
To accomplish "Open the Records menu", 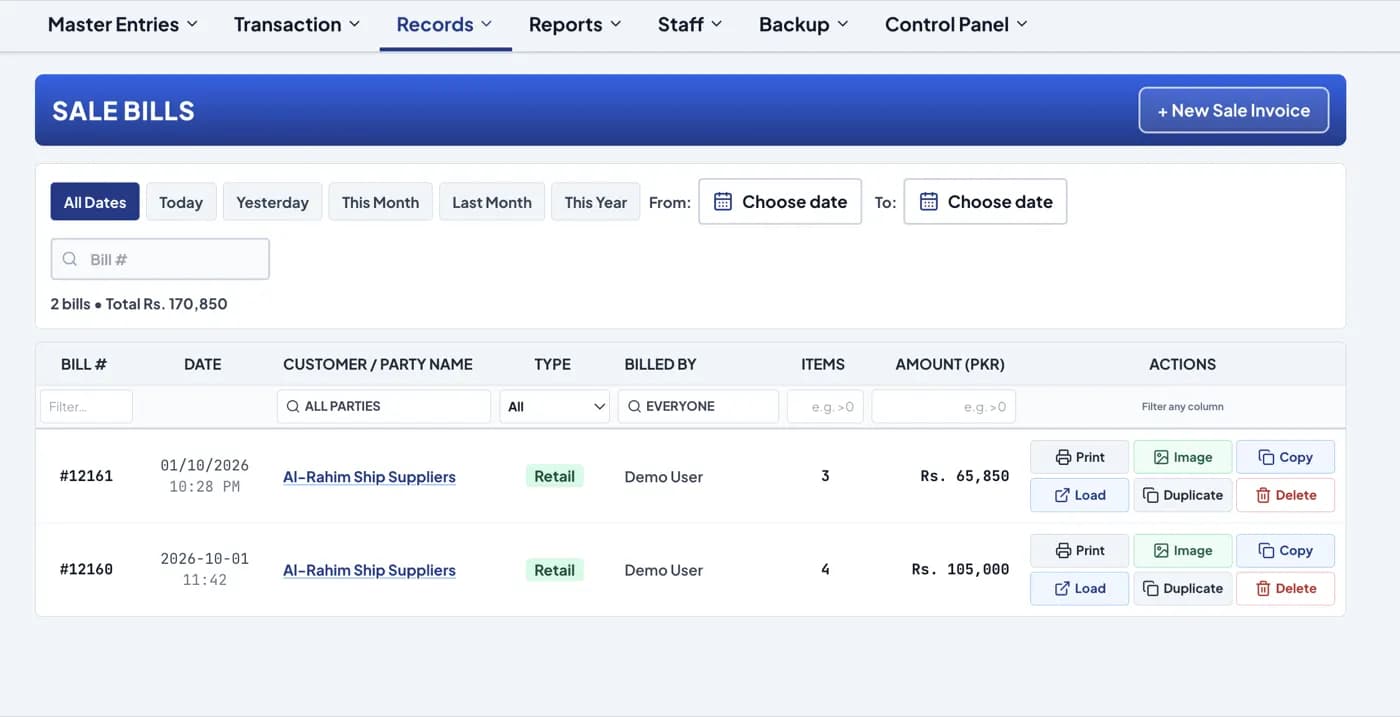I will [x=445, y=24].
